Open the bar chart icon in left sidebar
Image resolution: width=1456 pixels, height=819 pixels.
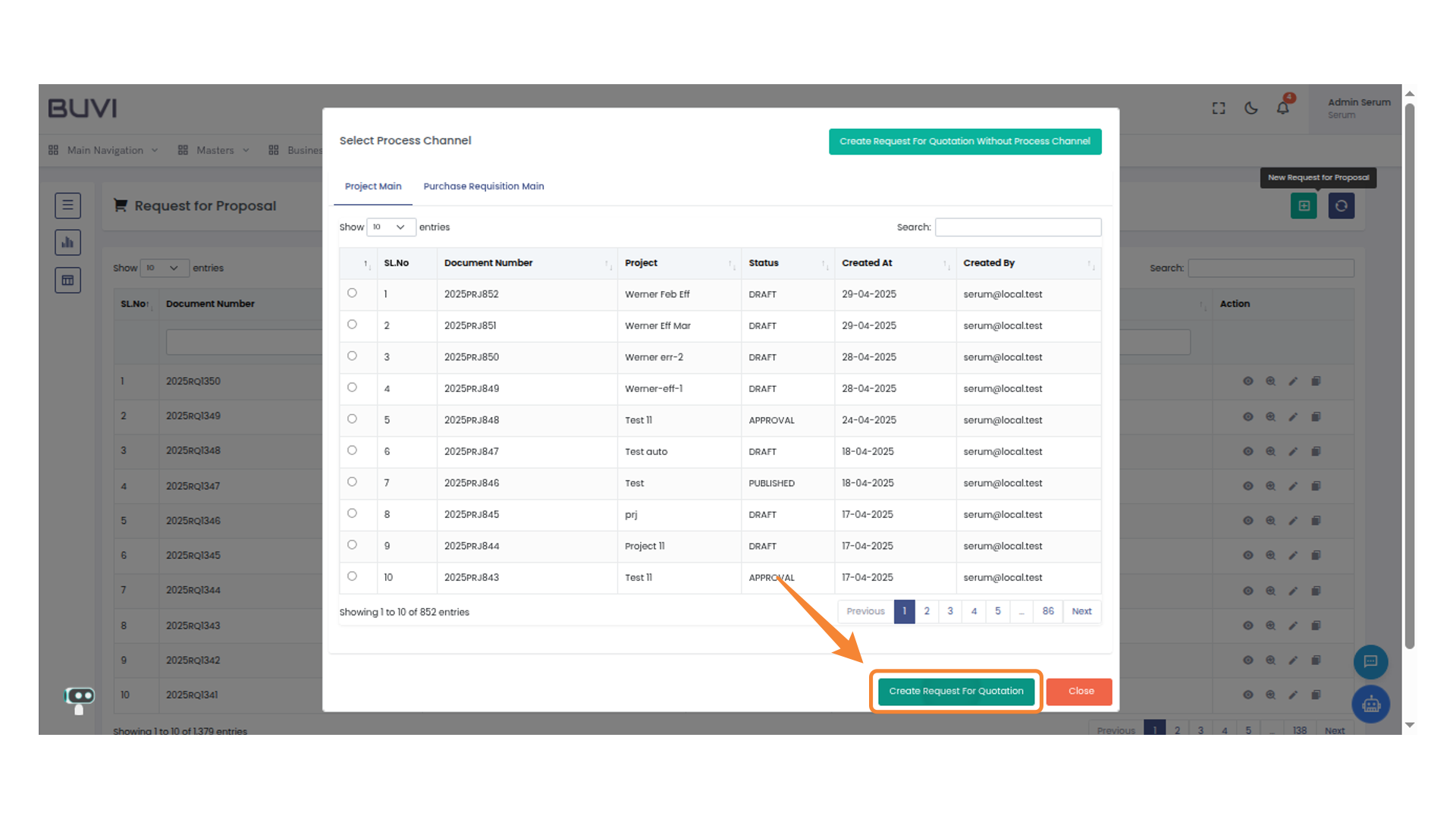pos(67,242)
